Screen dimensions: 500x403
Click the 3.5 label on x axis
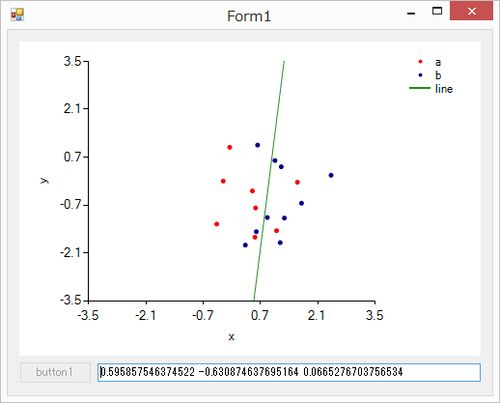pos(374,315)
